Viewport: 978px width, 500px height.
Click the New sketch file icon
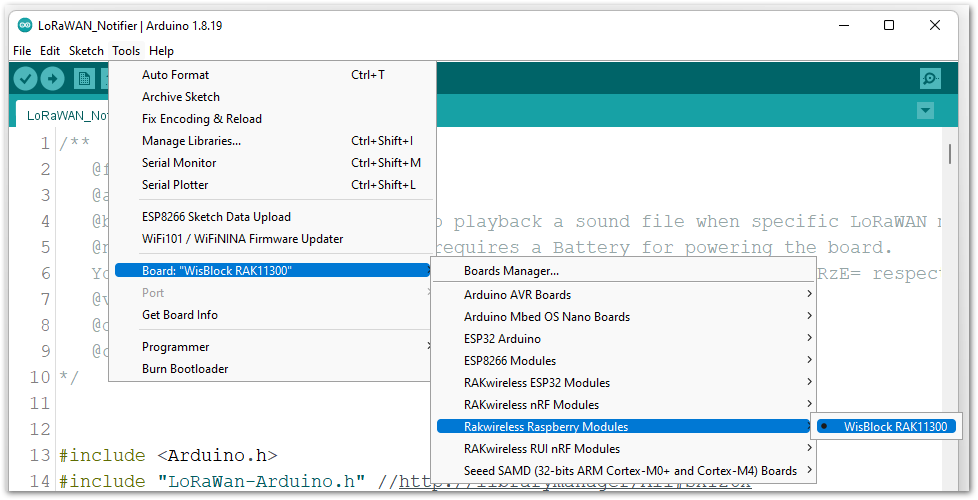pos(84,79)
